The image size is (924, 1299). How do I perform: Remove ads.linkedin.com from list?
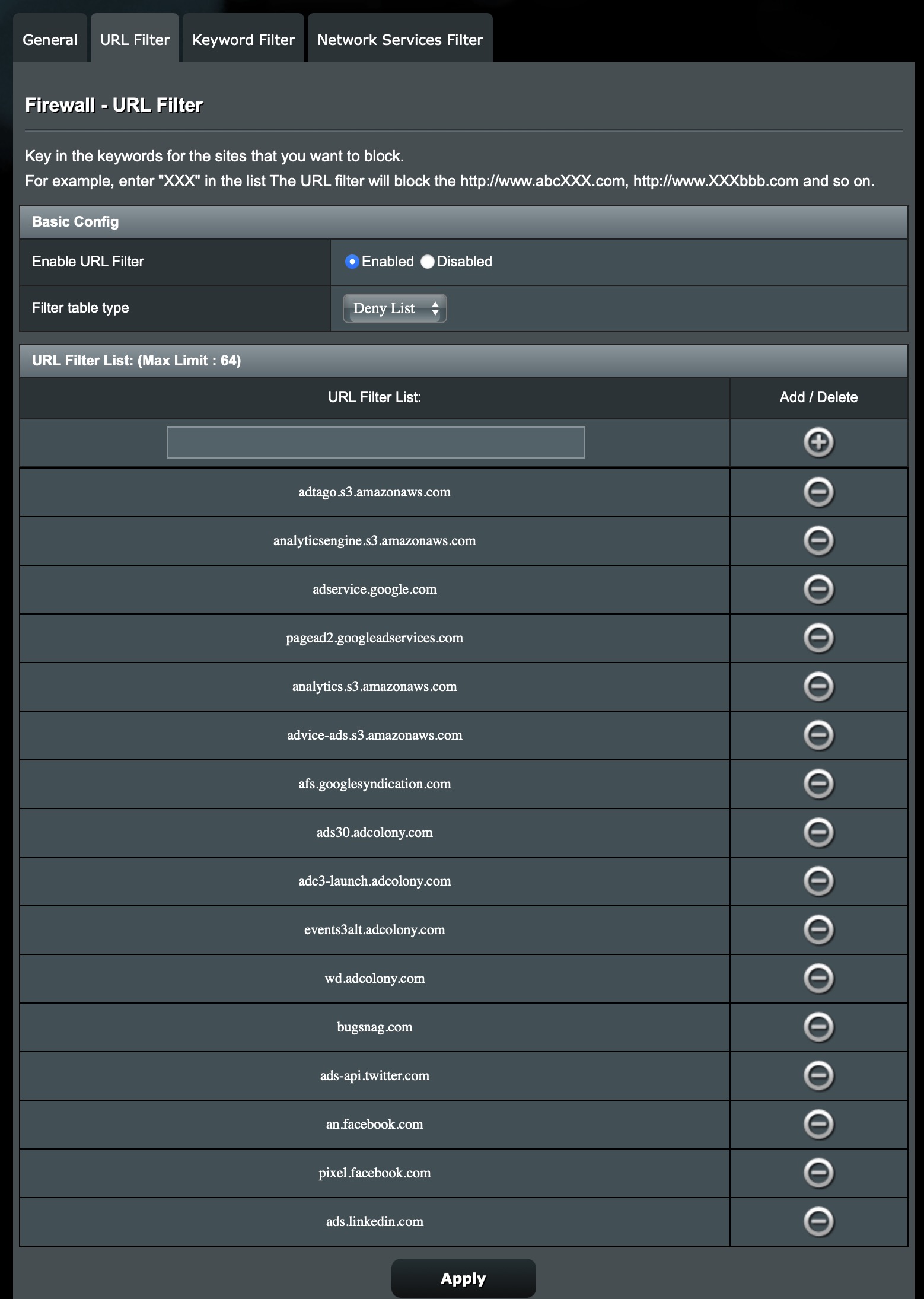818,1222
